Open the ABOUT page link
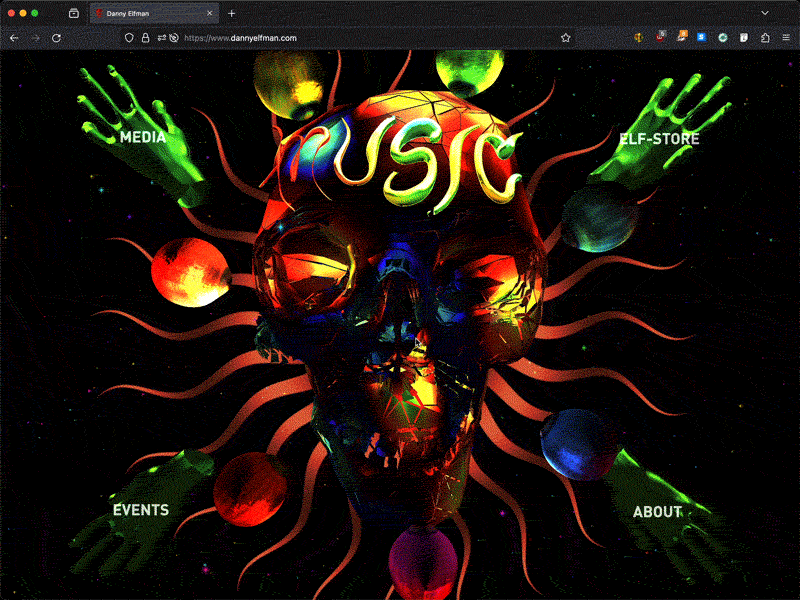Viewport: 800px width, 600px height. [657, 512]
